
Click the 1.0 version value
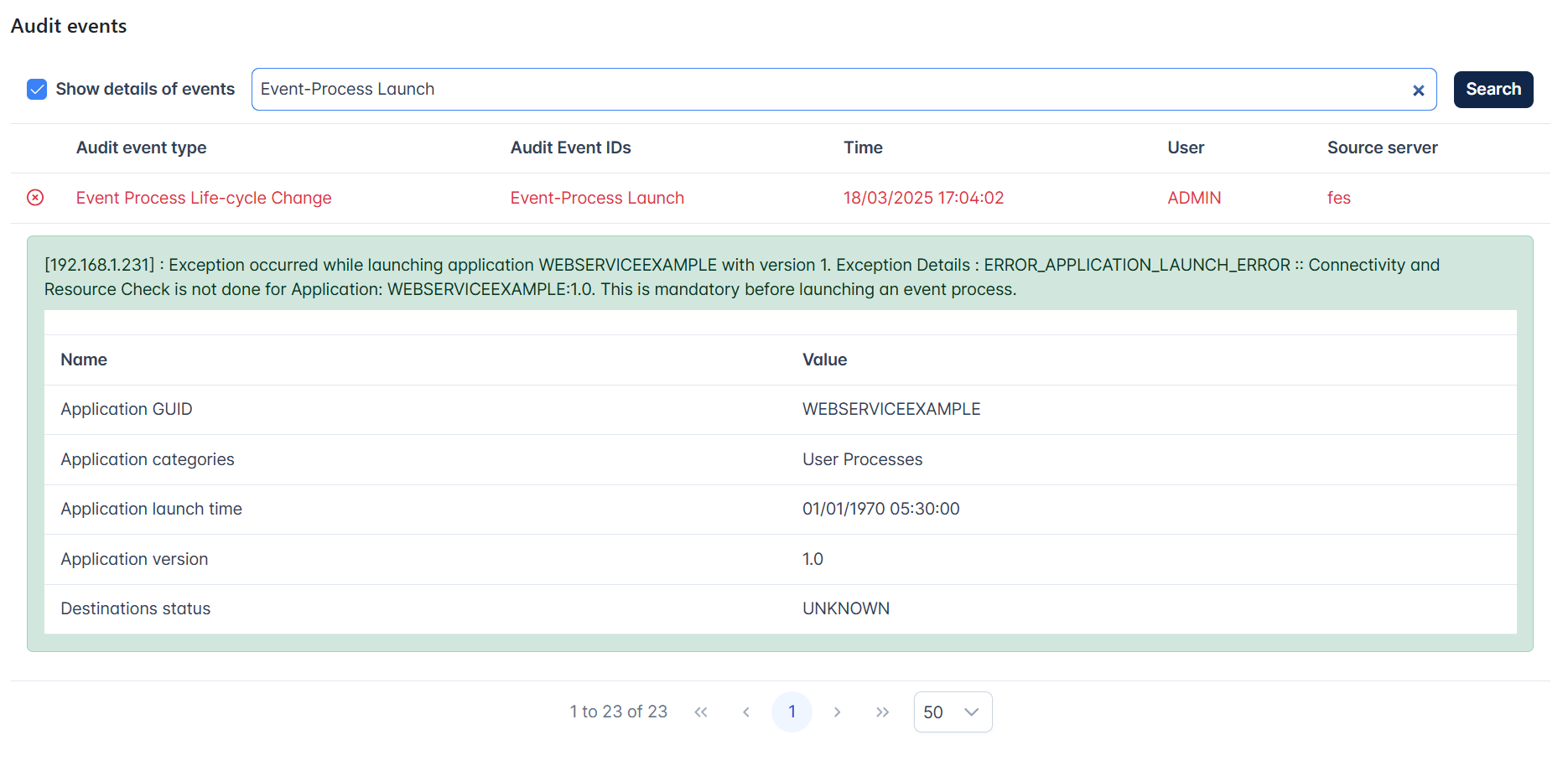813,559
